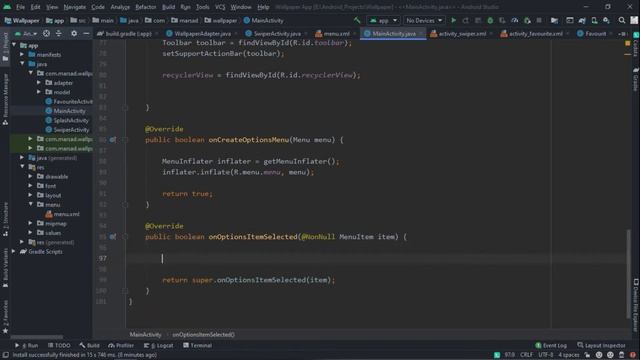Expand the manifests folder
The image size is (640, 360).
point(22,54)
